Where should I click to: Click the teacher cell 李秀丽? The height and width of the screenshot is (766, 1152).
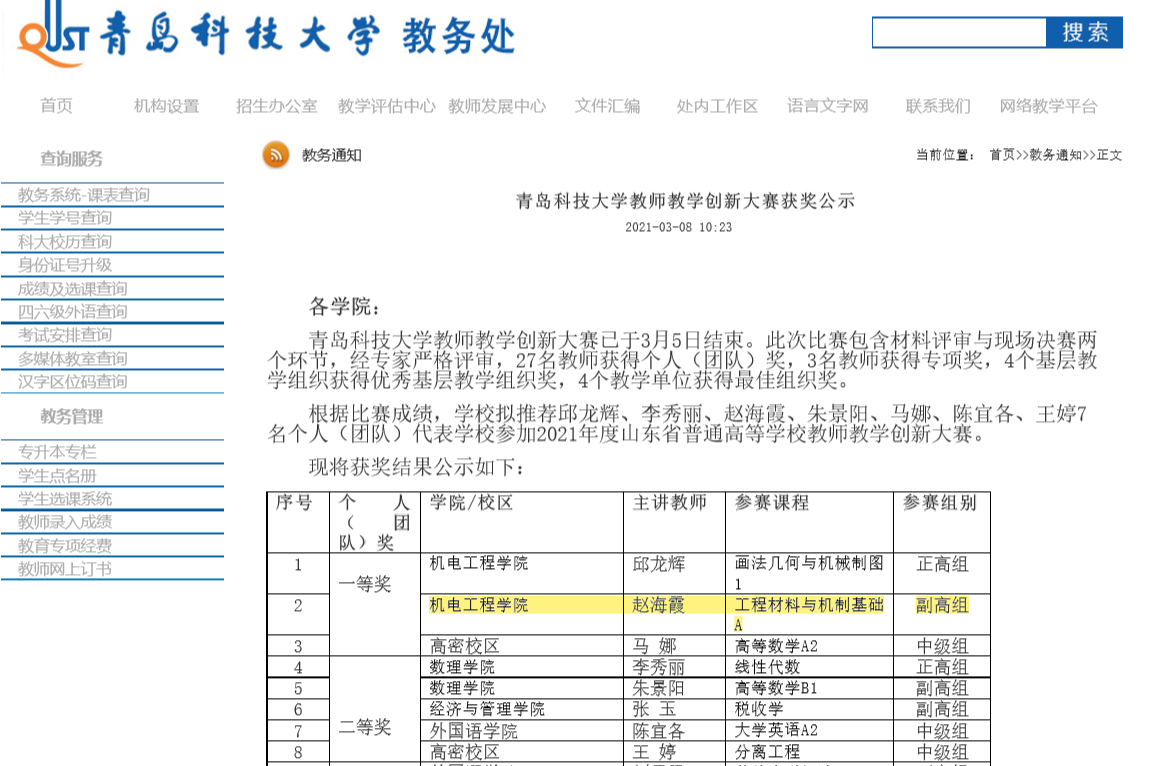658,668
